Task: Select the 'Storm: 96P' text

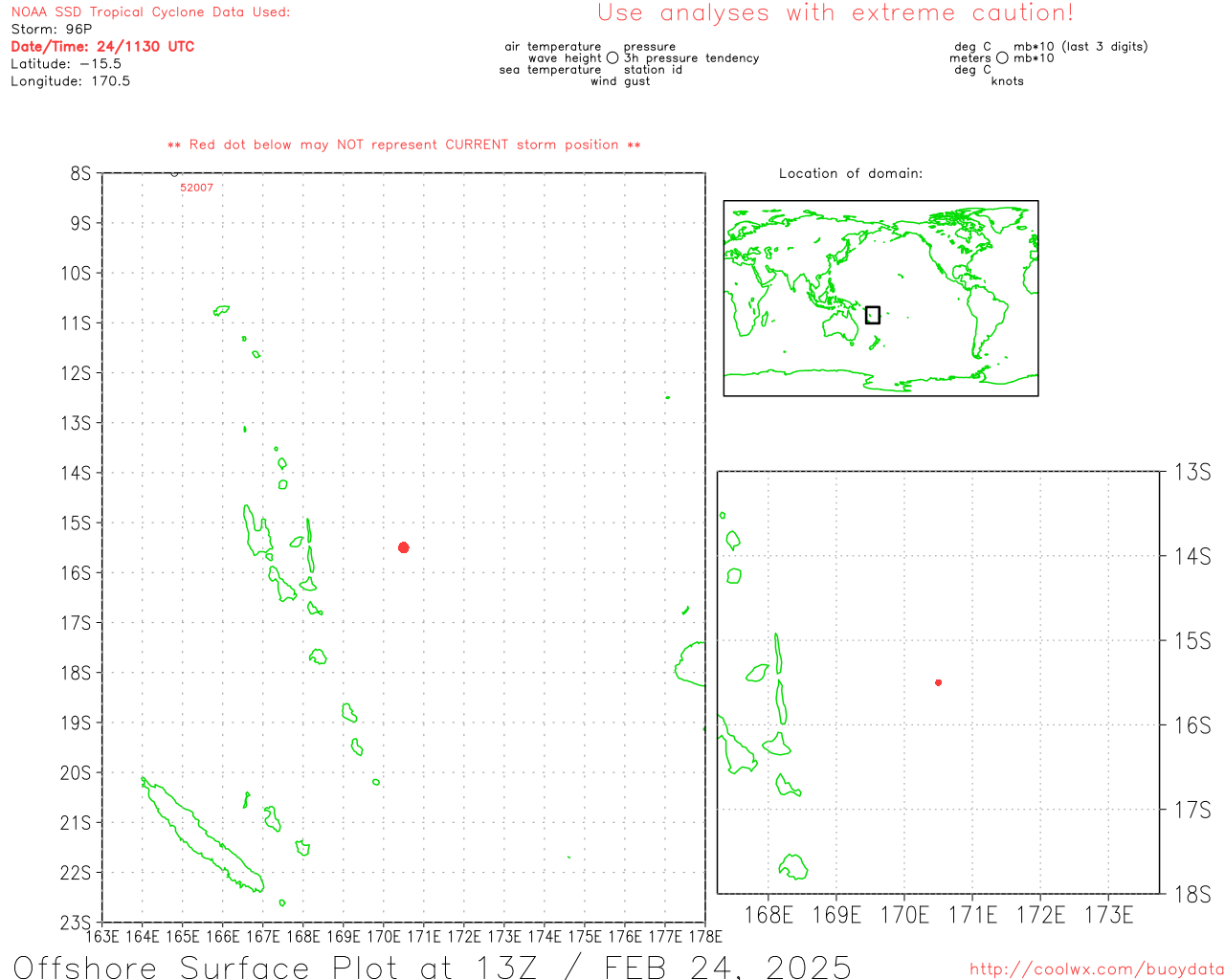Action: click(x=52, y=30)
